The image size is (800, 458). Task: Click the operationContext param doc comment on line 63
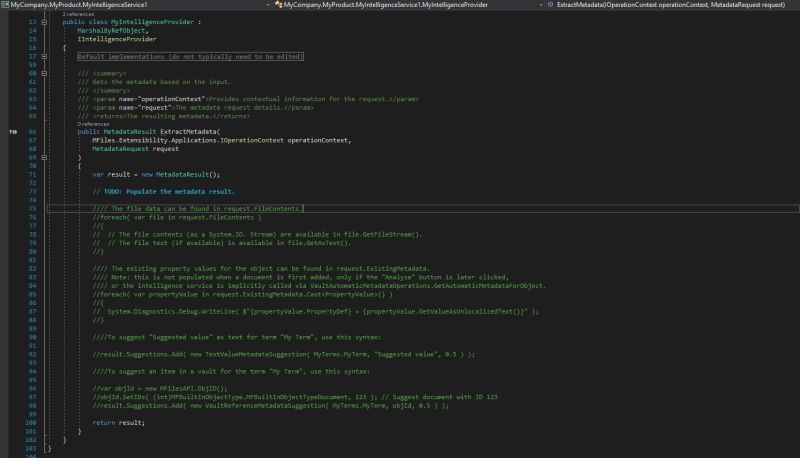tap(248, 99)
